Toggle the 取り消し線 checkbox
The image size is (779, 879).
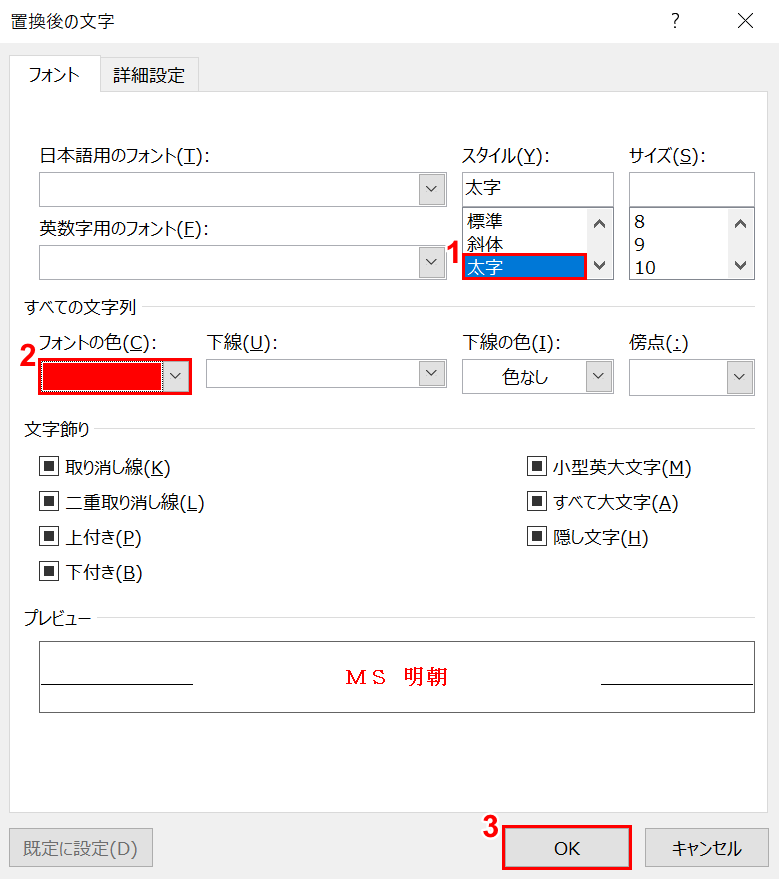[x=49, y=466]
